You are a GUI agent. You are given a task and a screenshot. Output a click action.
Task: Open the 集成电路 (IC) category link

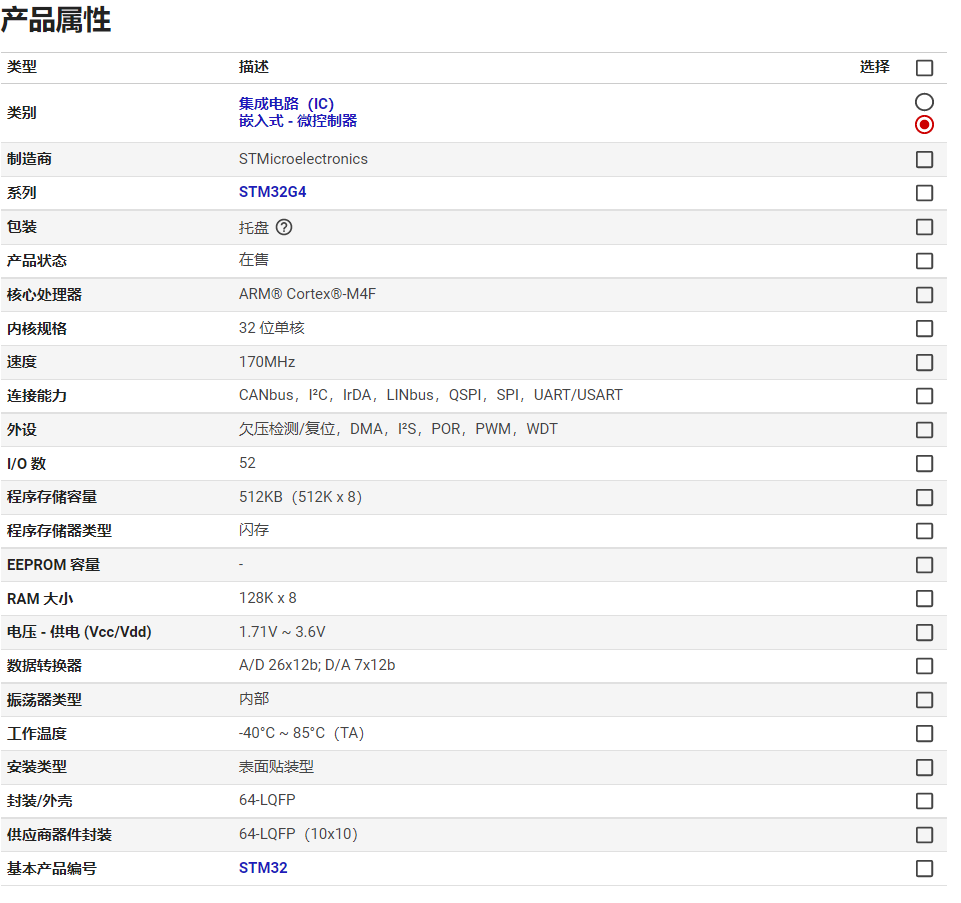(x=286, y=104)
